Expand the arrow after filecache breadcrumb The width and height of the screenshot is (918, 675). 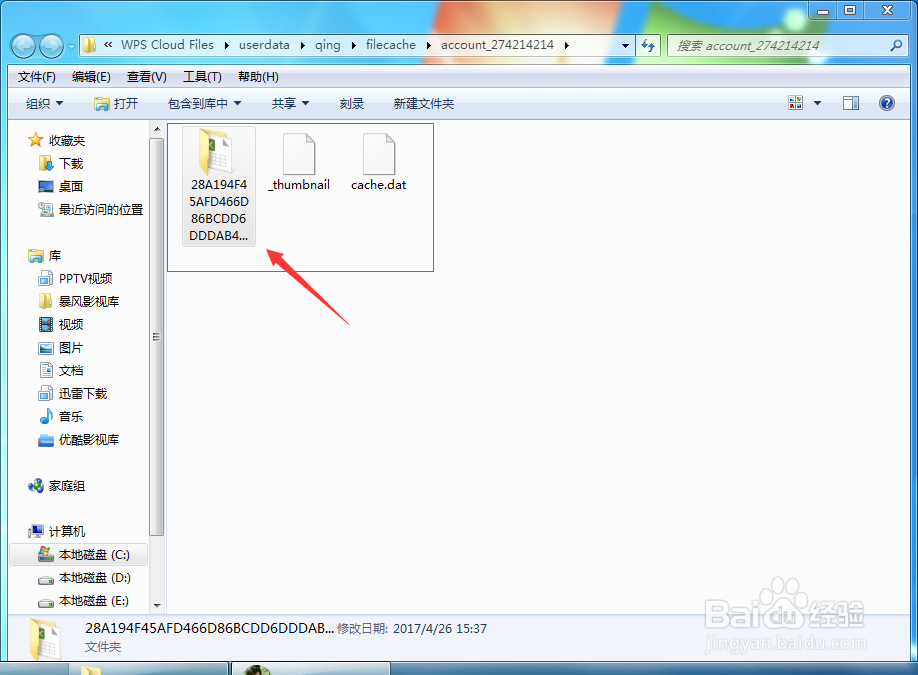click(429, 46)
